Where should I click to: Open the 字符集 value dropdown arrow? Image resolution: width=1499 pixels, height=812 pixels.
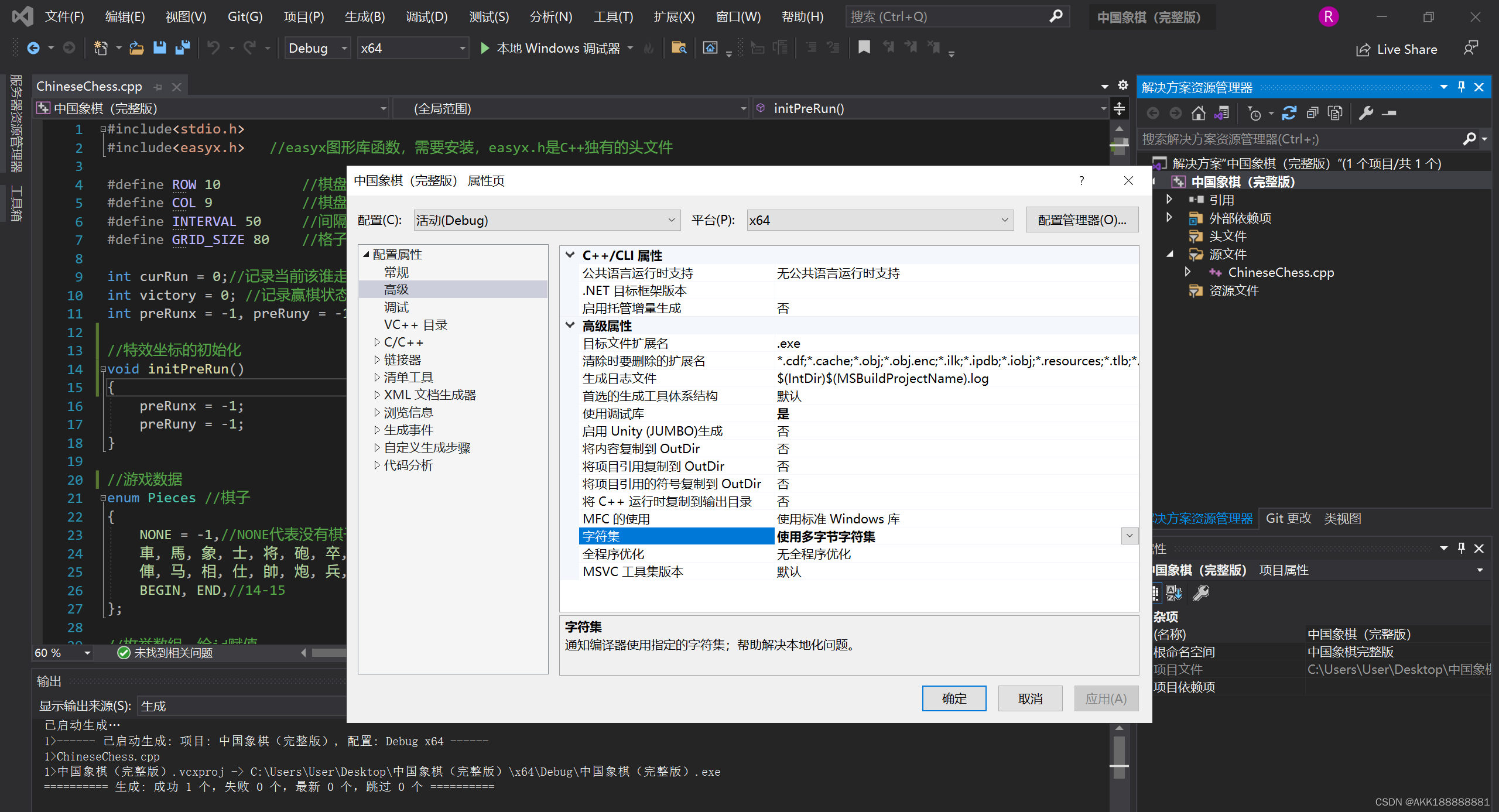(1130, 536)
